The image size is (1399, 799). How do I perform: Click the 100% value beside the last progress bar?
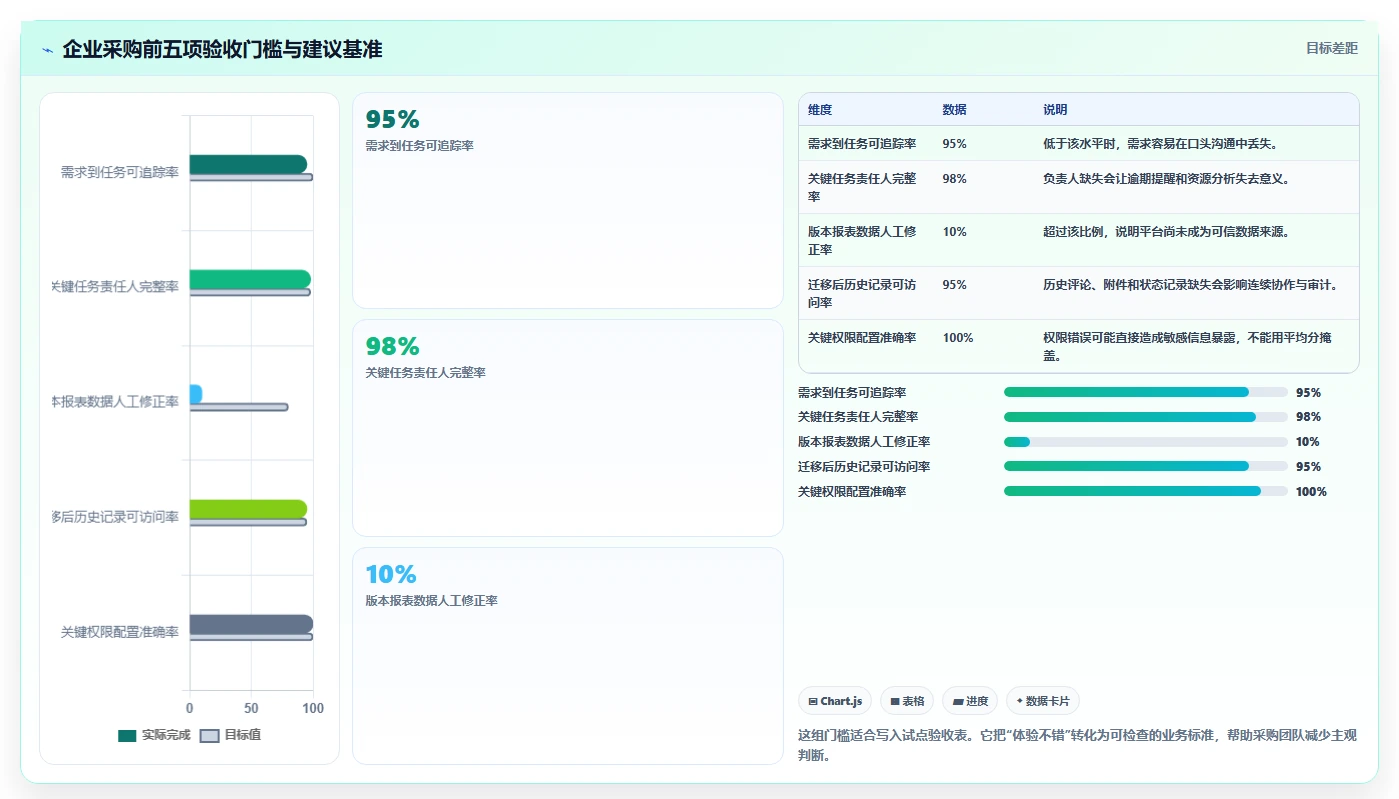click(x=1311, y=491)
